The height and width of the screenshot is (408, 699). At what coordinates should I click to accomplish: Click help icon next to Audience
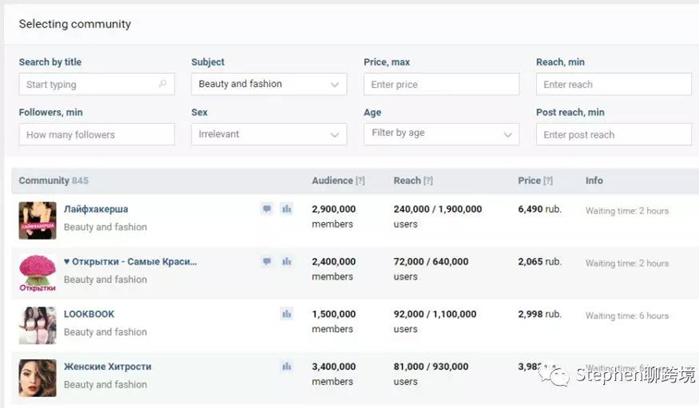point(360,181)
